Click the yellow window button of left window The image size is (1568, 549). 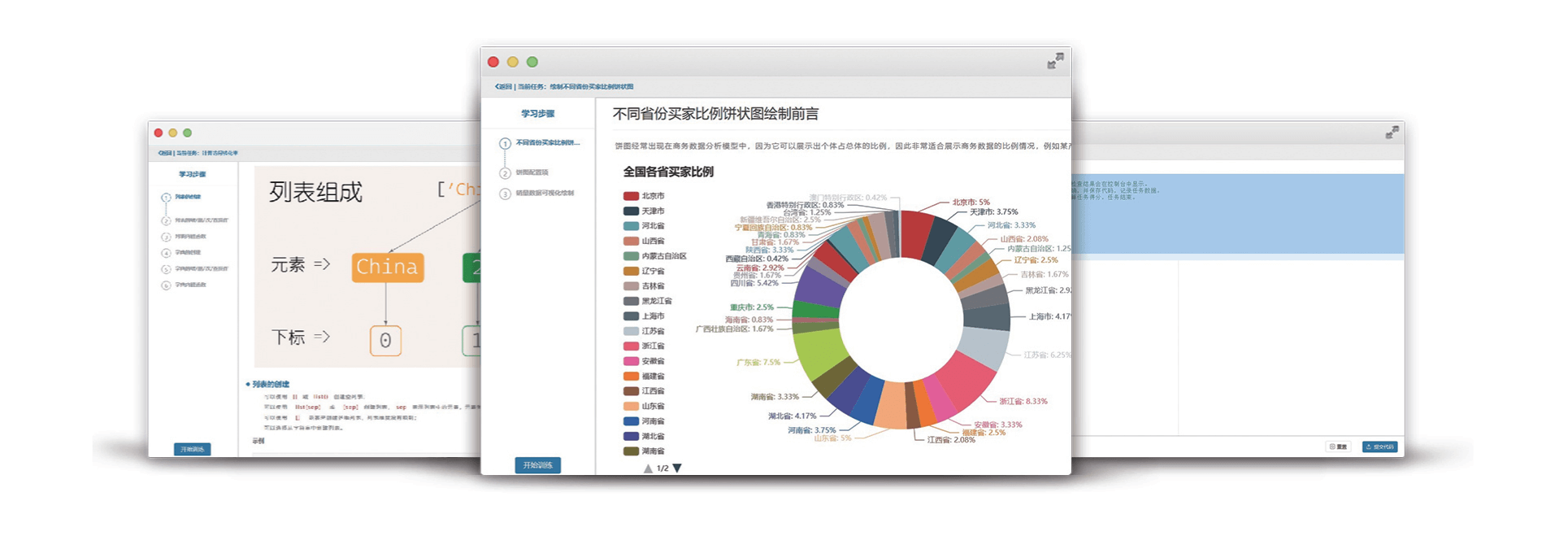click(172, 133)
